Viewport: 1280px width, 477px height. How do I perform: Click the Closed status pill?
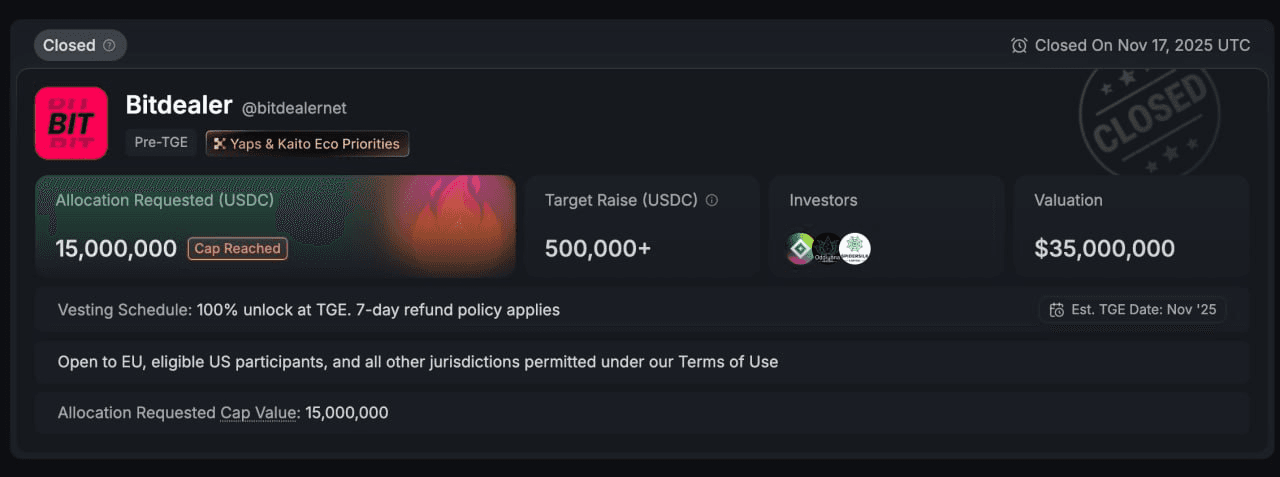pyautogui.click(x=80, y=45)
